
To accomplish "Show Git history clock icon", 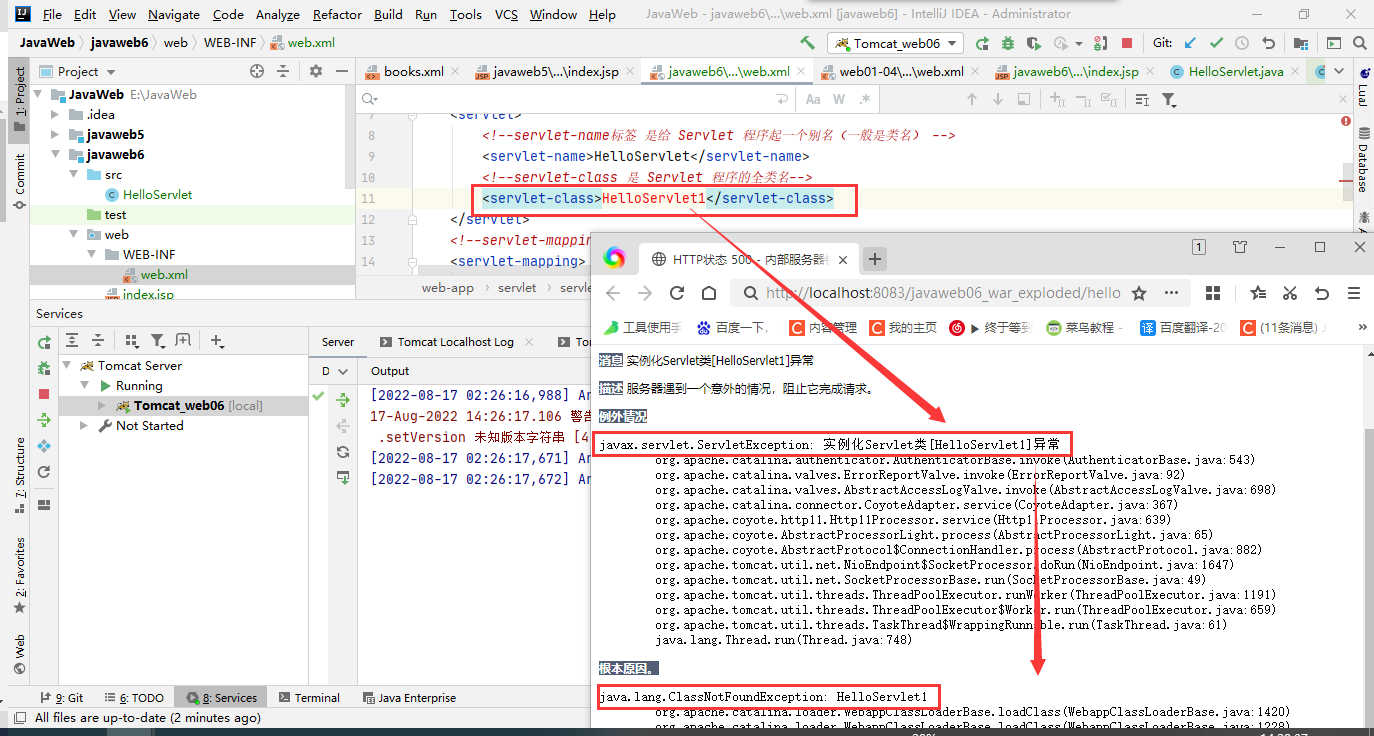I will (1242, 43).
